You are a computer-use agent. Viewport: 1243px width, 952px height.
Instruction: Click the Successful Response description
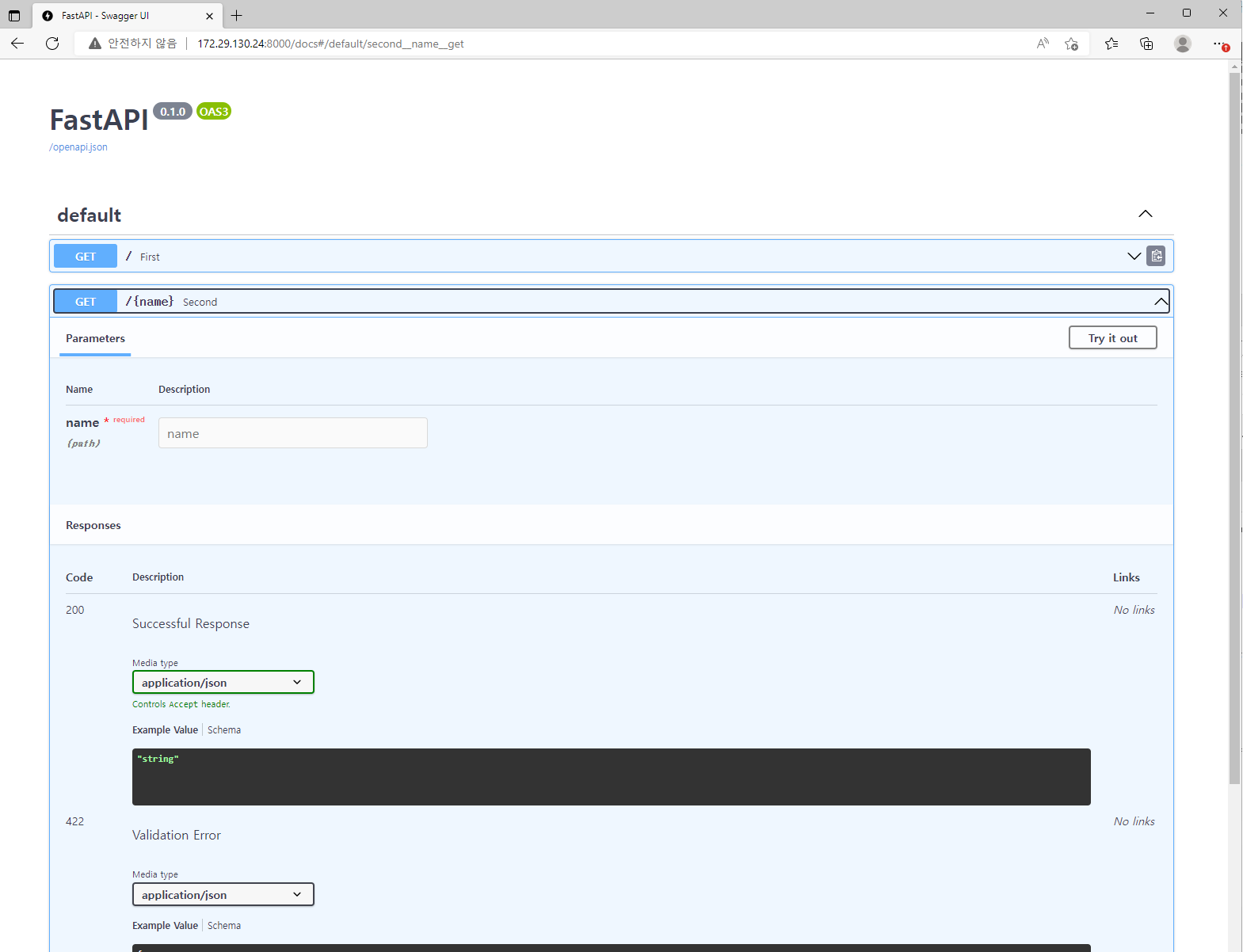pyautogui.click(x=191, y=624)
